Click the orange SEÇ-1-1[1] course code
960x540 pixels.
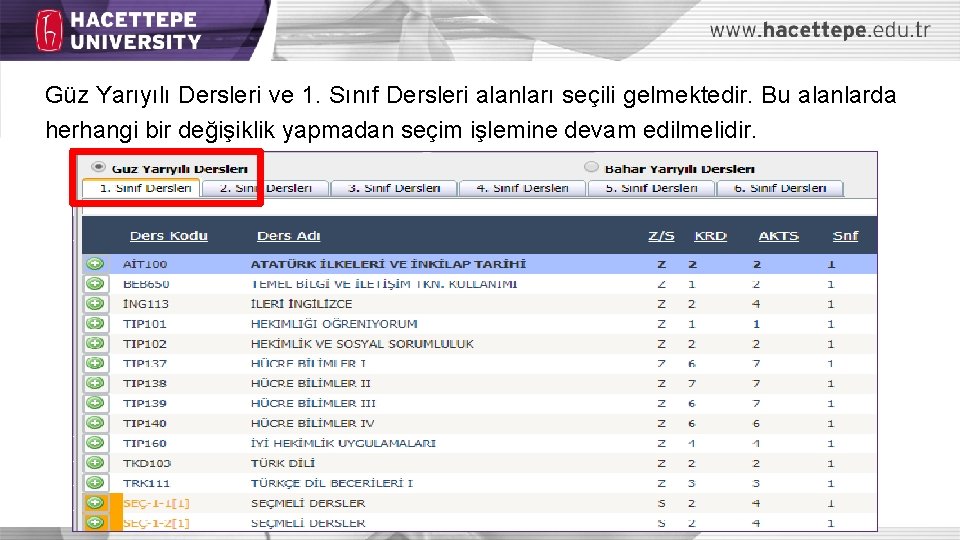click(x=156, y=503)
